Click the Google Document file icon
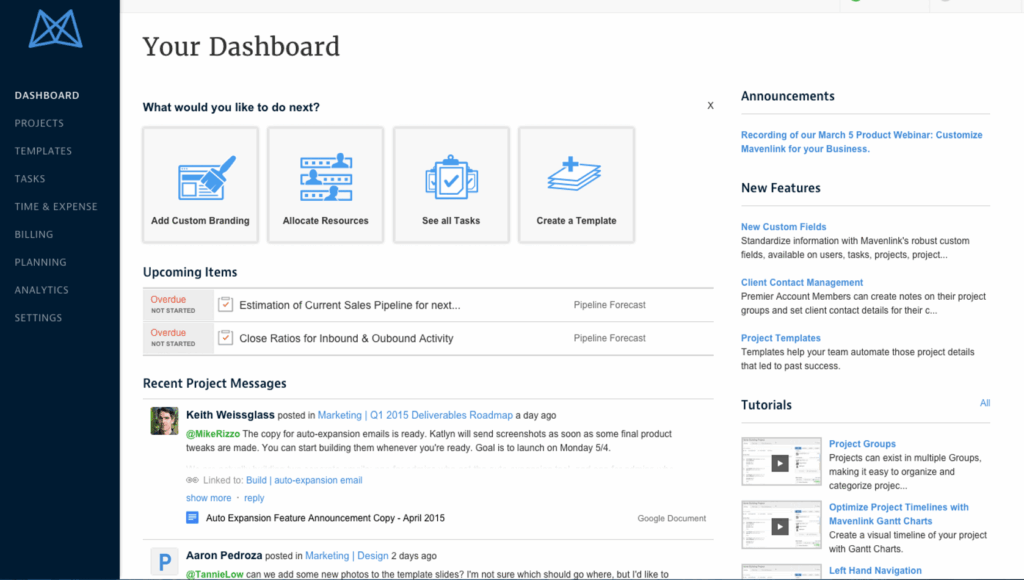This screenshot has height=580, width=1024. pyautogui.click(x=192, y=518)
